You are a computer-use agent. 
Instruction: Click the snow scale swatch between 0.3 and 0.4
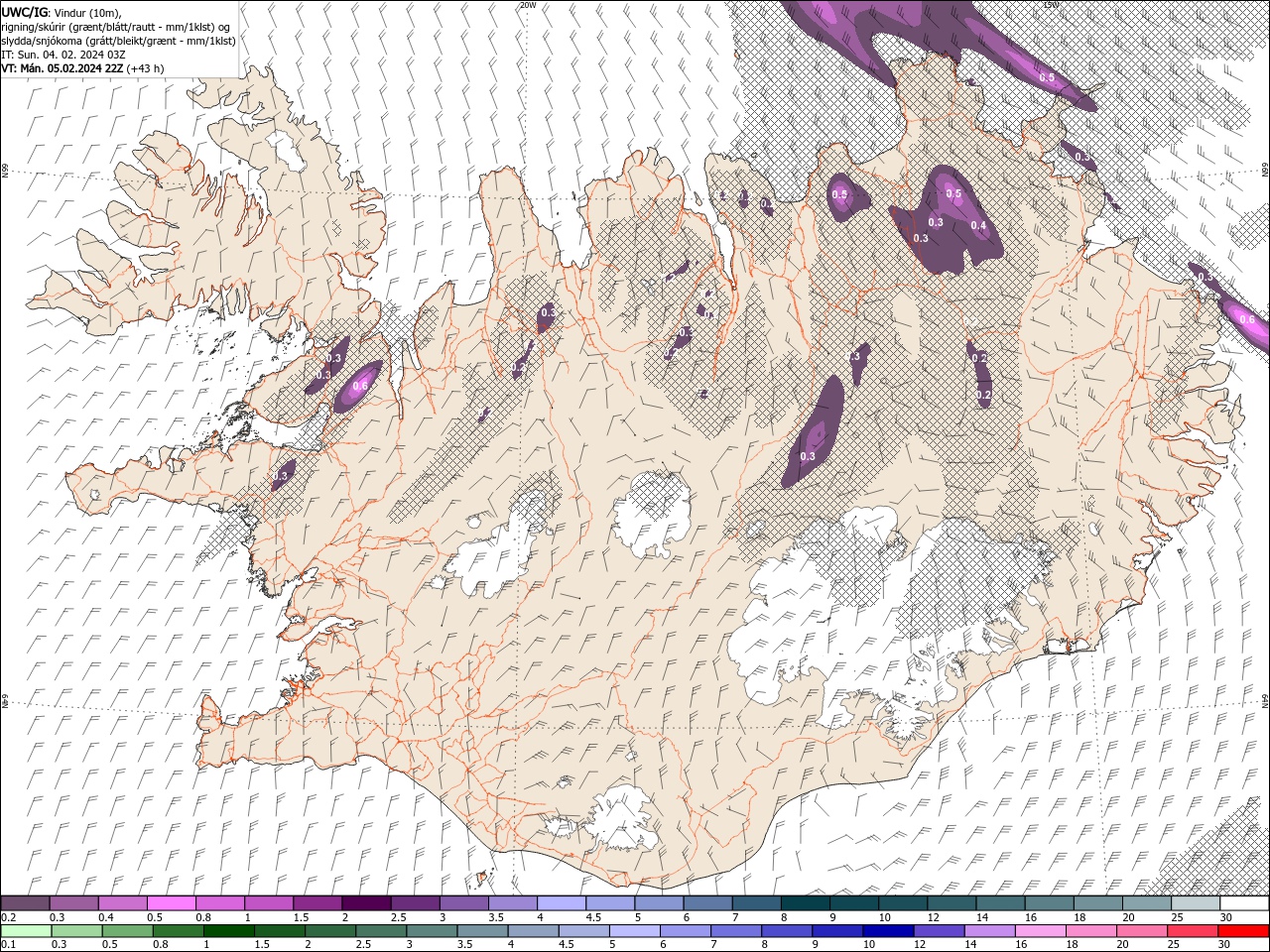tap(73, 903)
